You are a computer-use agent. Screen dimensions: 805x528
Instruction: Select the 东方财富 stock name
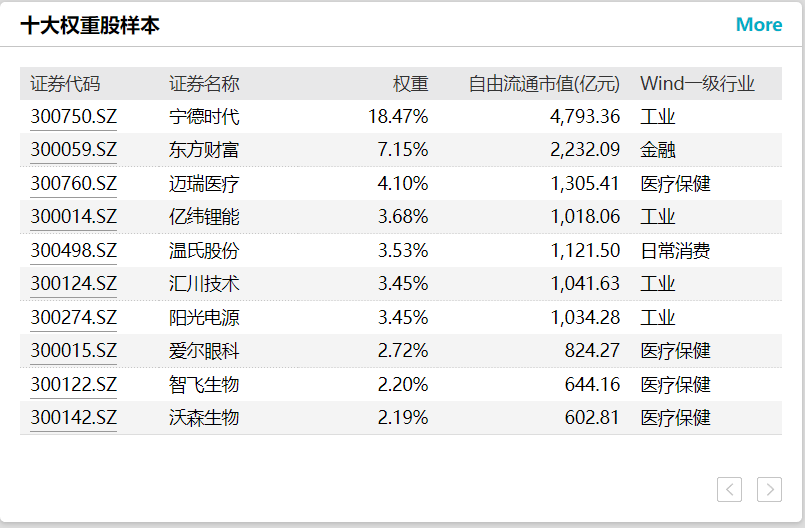pyautogui.click(x=204, y=150)
